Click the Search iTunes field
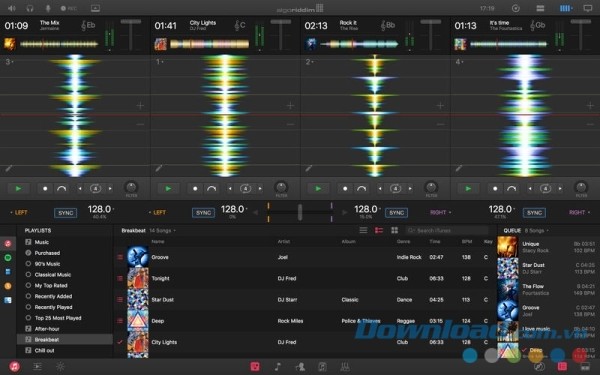Viewport: 600px width, 375px height. [x=447, y=230]
